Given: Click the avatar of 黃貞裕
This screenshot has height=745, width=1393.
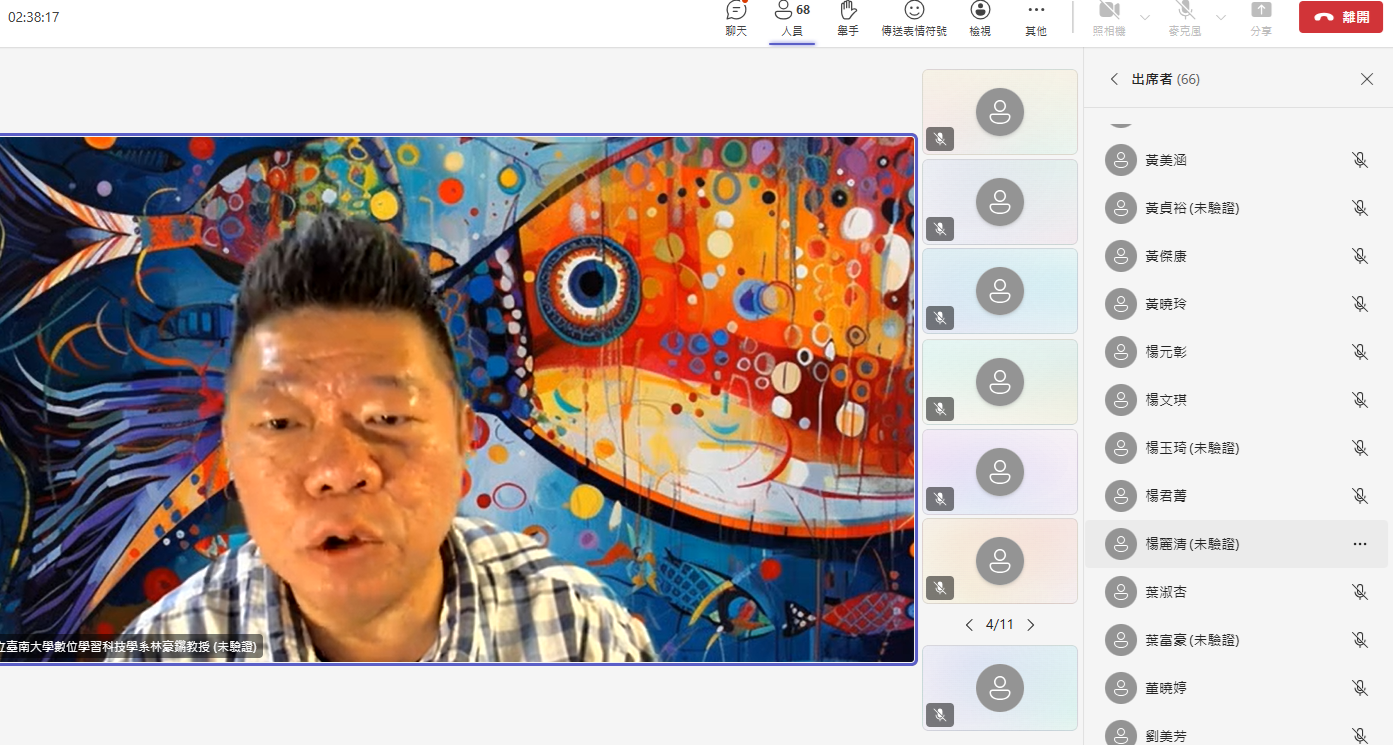Looking at the screenshot, I should pyautogui.click(x=1121, y=208).
